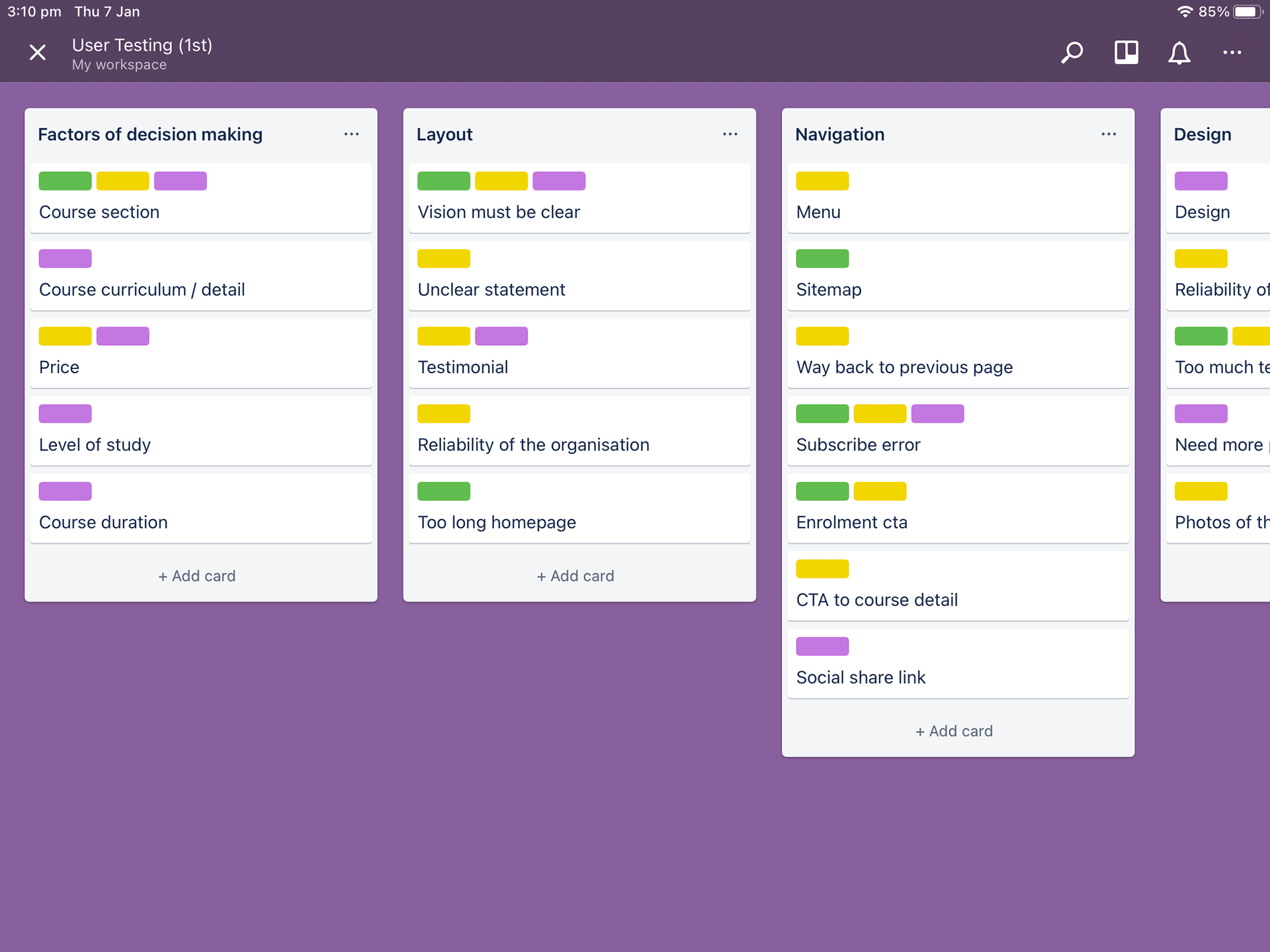Select the Layout list title
Screen dimensions: 1270x952
pos(444,134)
